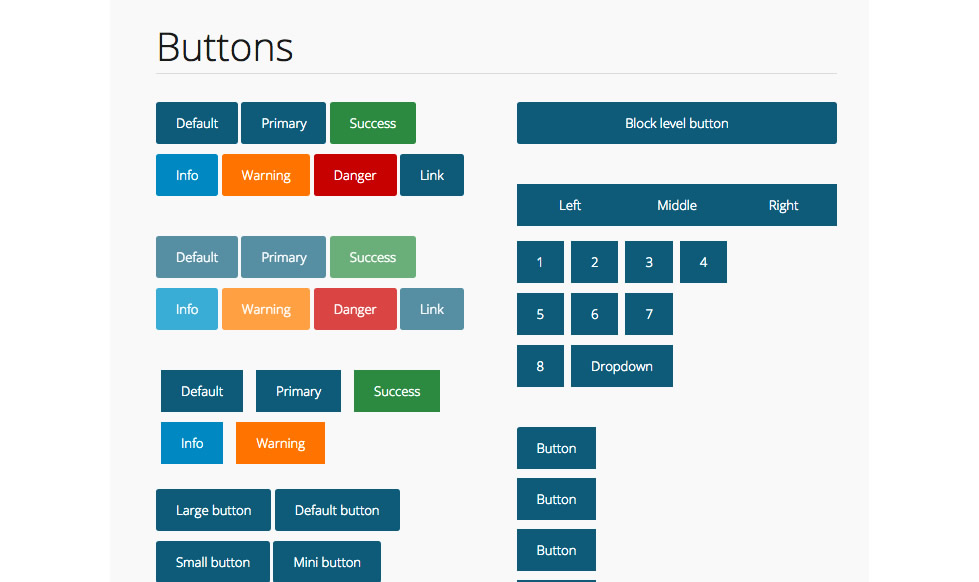Click the Link button at row end

431,174
